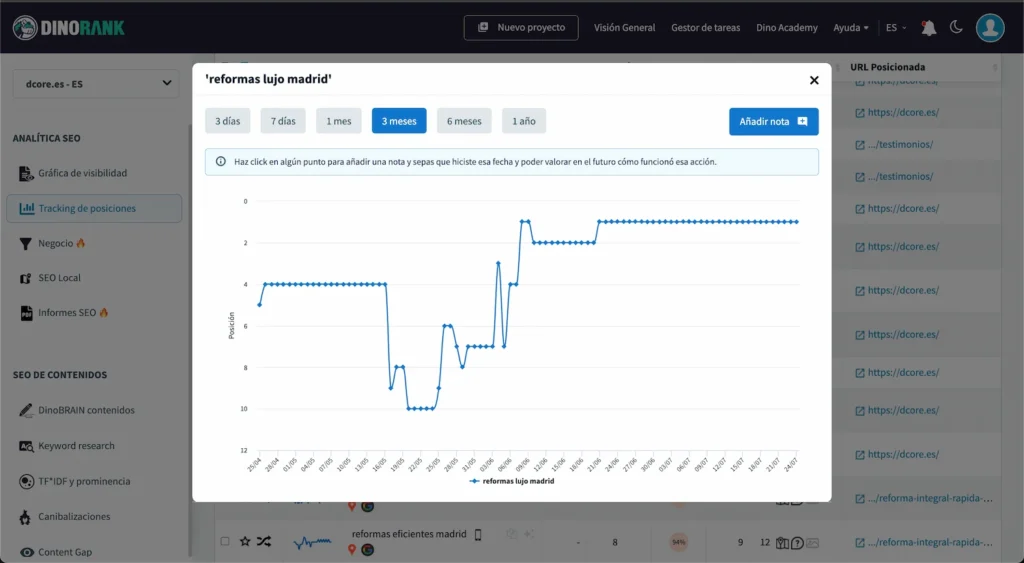Switch the chart range to 7 días

[x=283, y=121]
